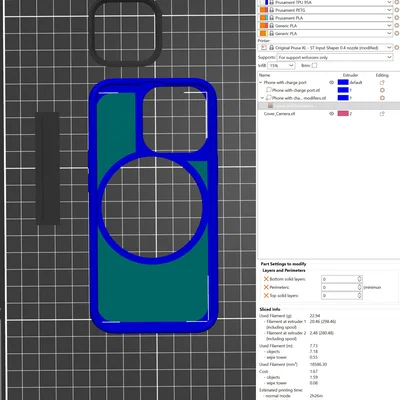Click editing icon for Cover_Camera.stl

(382, 114)
